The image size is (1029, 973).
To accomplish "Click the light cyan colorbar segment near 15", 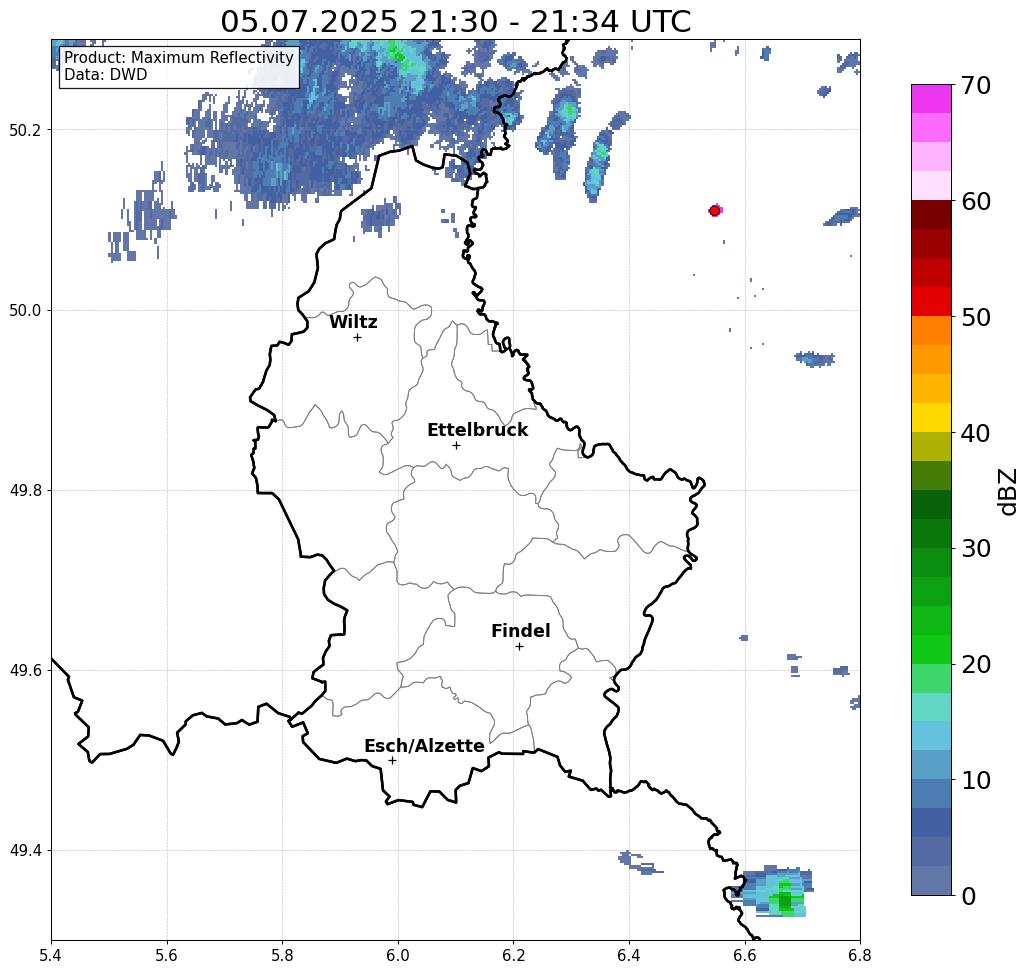I will [x=931, y=707].
